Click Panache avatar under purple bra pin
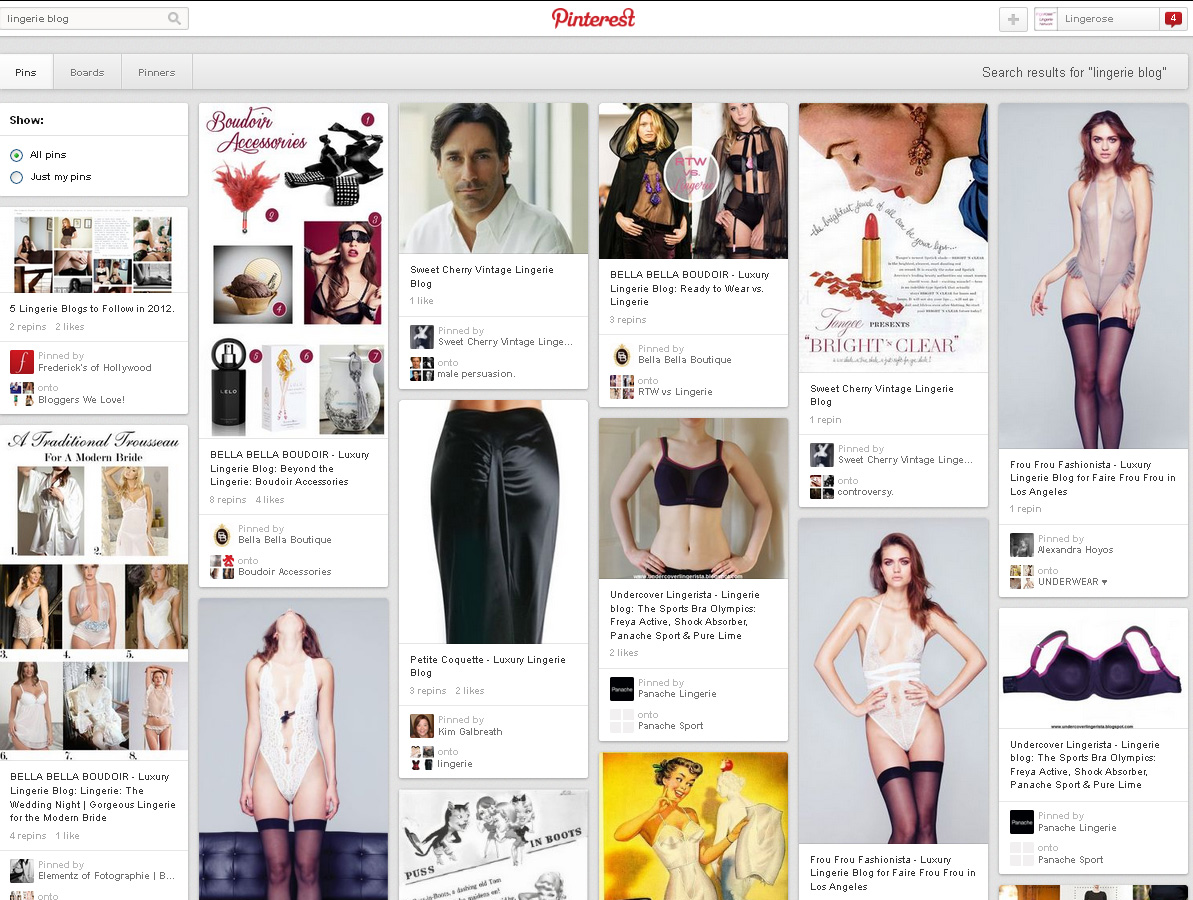Screen dimensions: 1193x900 [x=1021, y=822]
